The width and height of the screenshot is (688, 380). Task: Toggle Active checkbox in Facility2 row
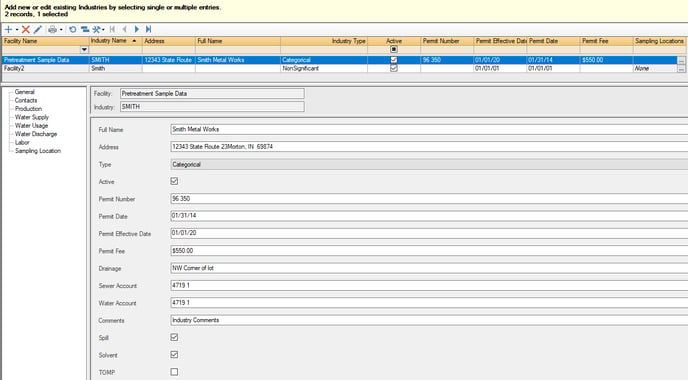tap(394, 68)
